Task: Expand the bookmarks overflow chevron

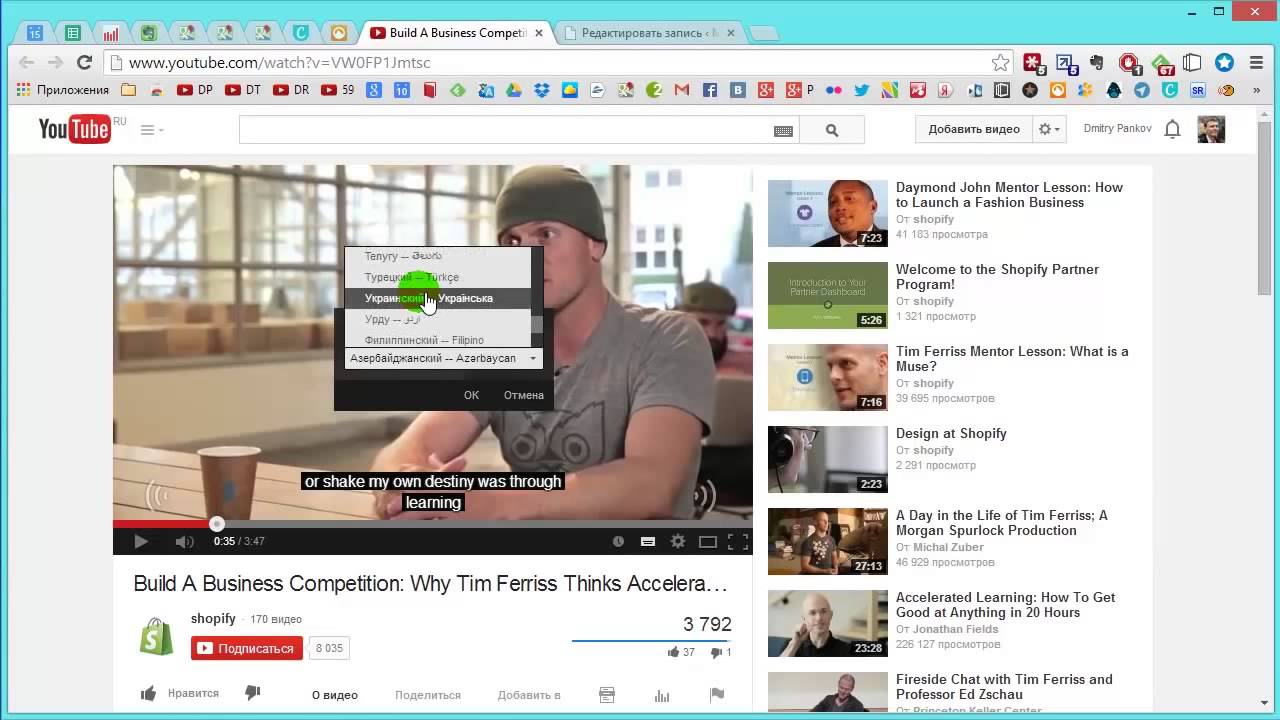Action: [x=1256, y=90]
